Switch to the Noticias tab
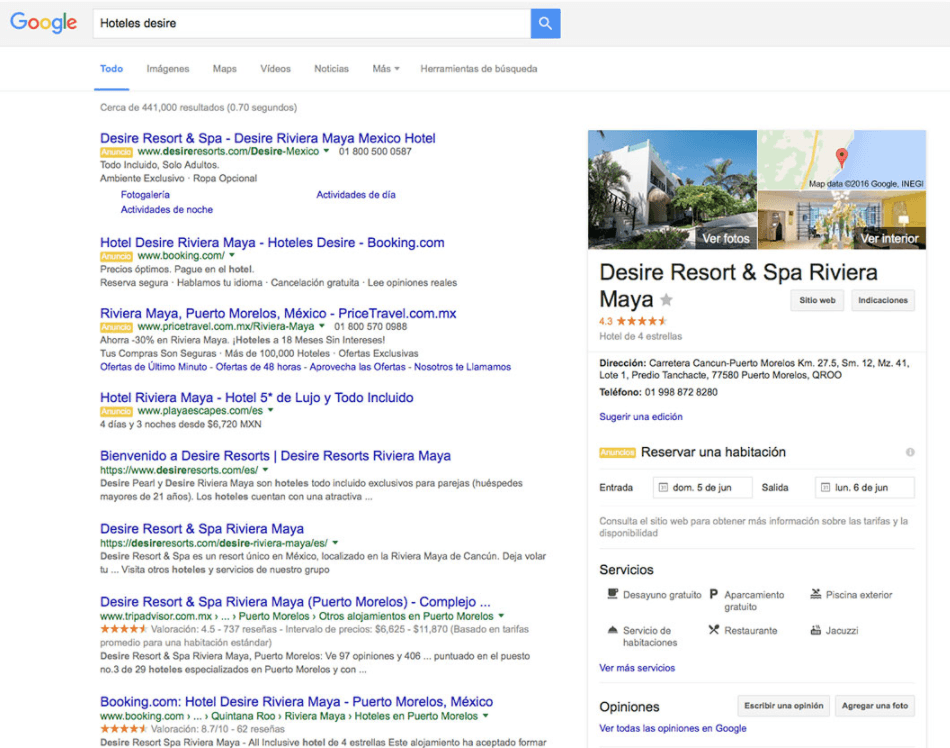950x748 pixels. [331, 69]
